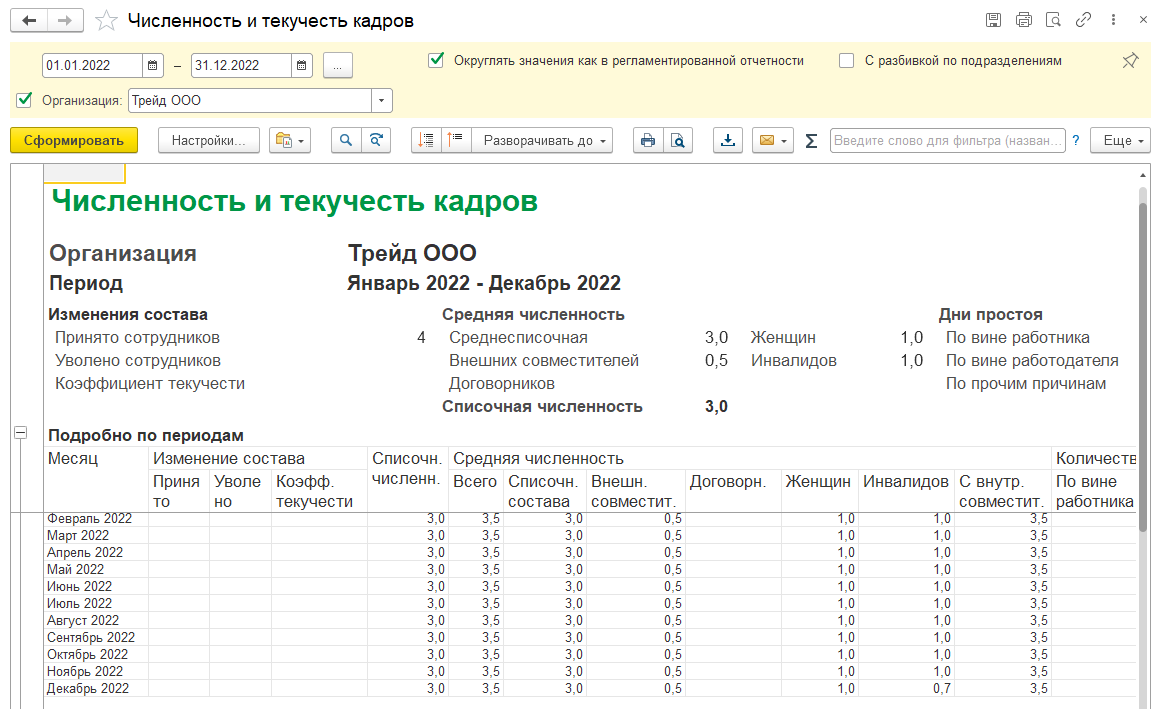Enable breakdown by departments checkbox
Image resolution: width=1164 pixels, height=709 pixels.
[847, 60]
